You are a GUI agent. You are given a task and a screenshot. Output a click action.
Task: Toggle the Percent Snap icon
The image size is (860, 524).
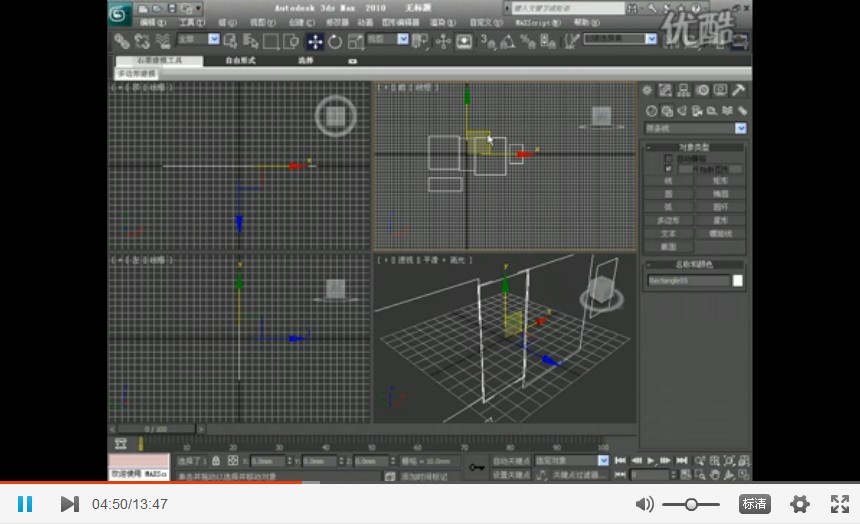[x=527, y=42]
